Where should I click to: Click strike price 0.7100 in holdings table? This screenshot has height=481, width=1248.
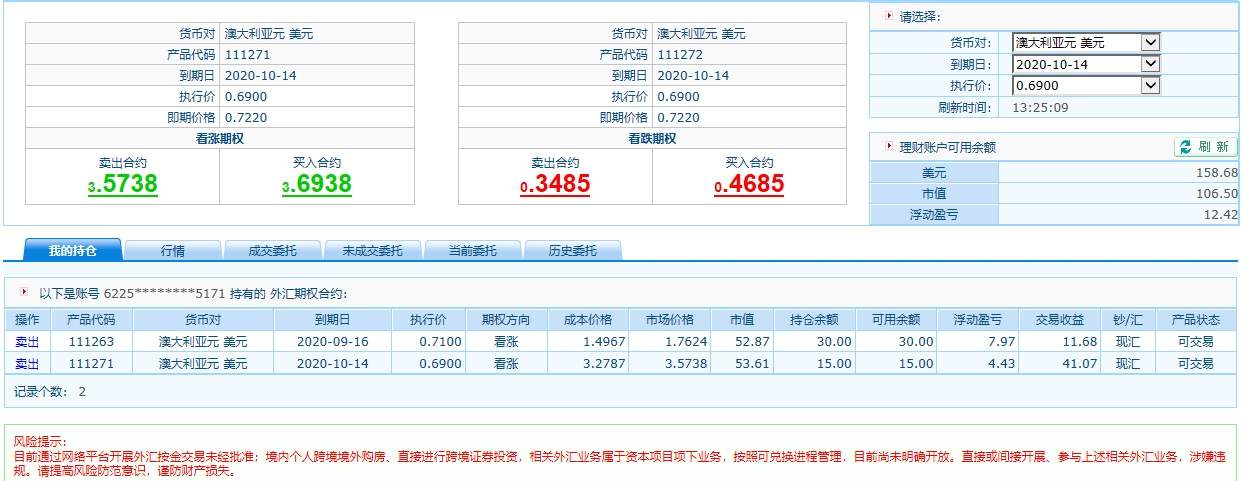441,341
